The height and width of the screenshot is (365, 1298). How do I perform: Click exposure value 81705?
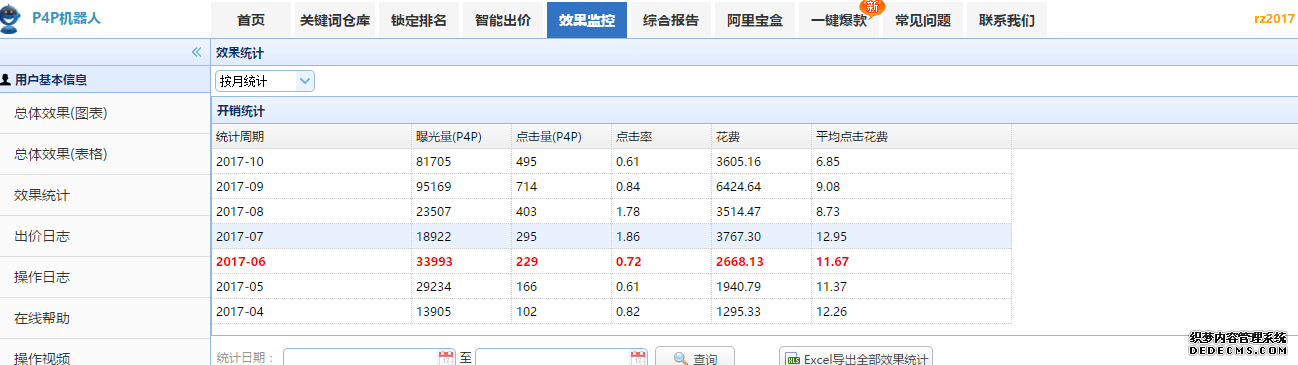pos(433,162)
